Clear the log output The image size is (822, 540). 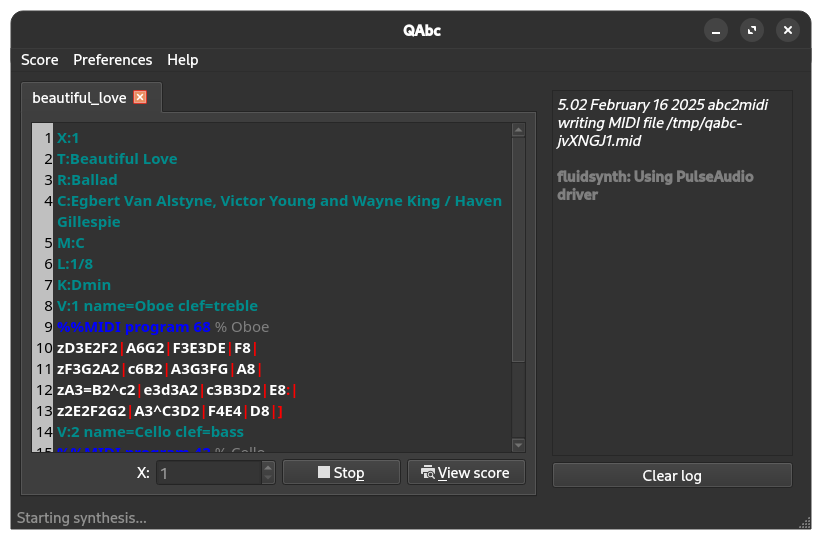[x=671, y=475]
